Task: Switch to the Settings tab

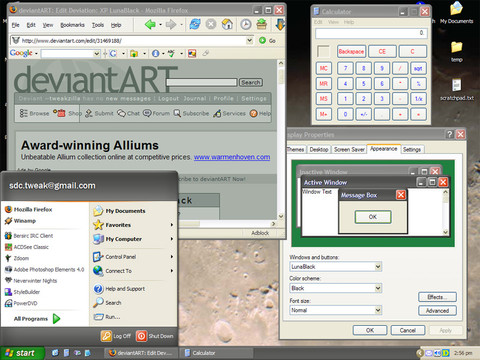Action: click(412, 150)
